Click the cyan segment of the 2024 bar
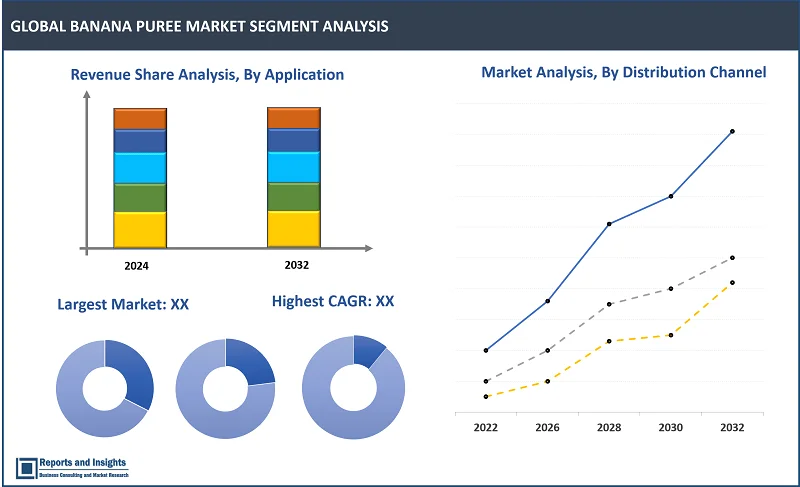 pos(140,168)
